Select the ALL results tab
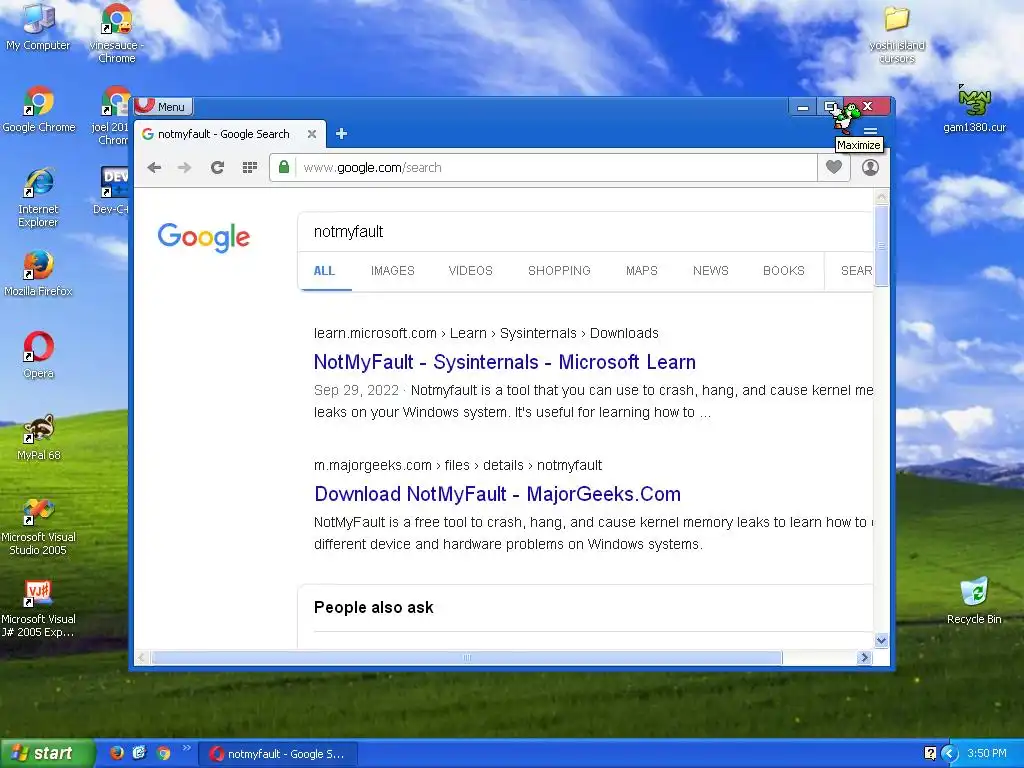Image resolution: width=1024 pixels, height=768 pixels. click(324, 270)
